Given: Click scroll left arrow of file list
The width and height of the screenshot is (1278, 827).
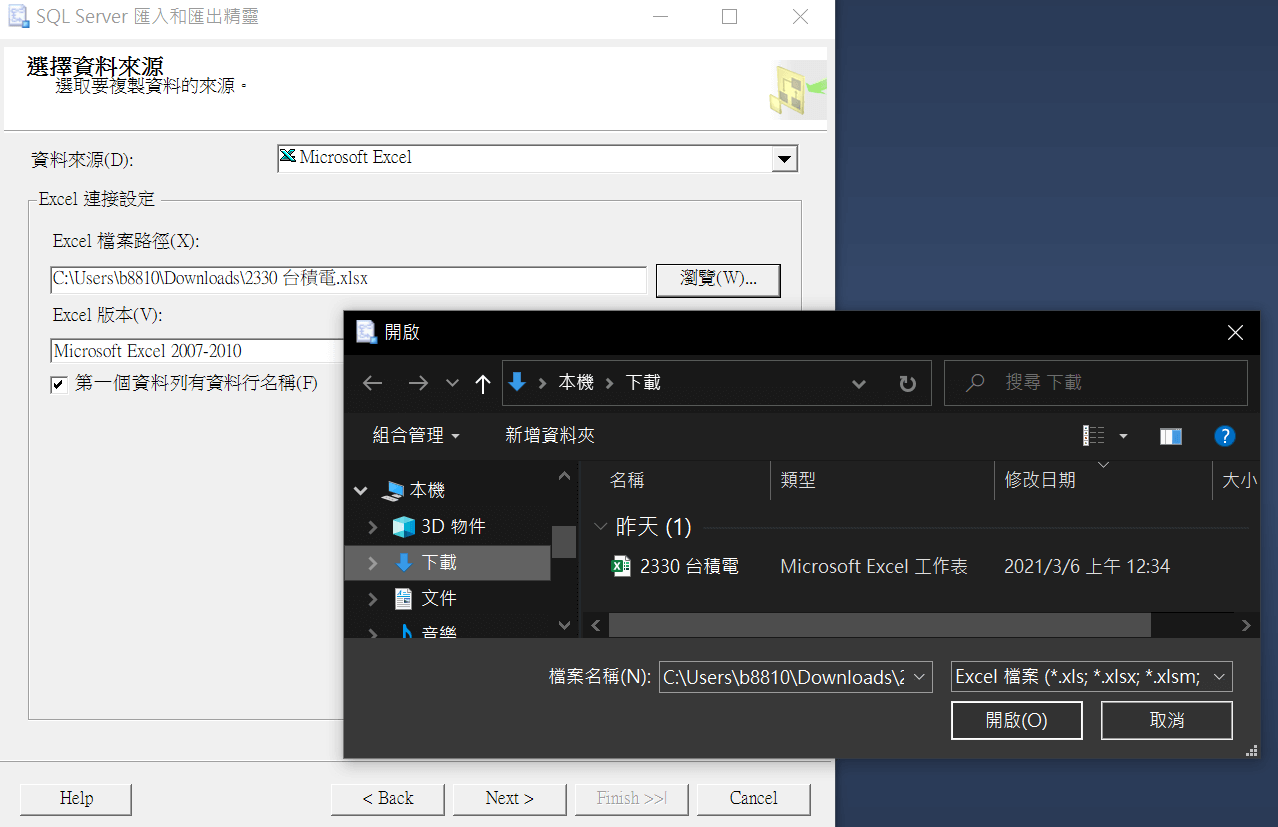Looking at the screenshot, I should pos(596,625).
